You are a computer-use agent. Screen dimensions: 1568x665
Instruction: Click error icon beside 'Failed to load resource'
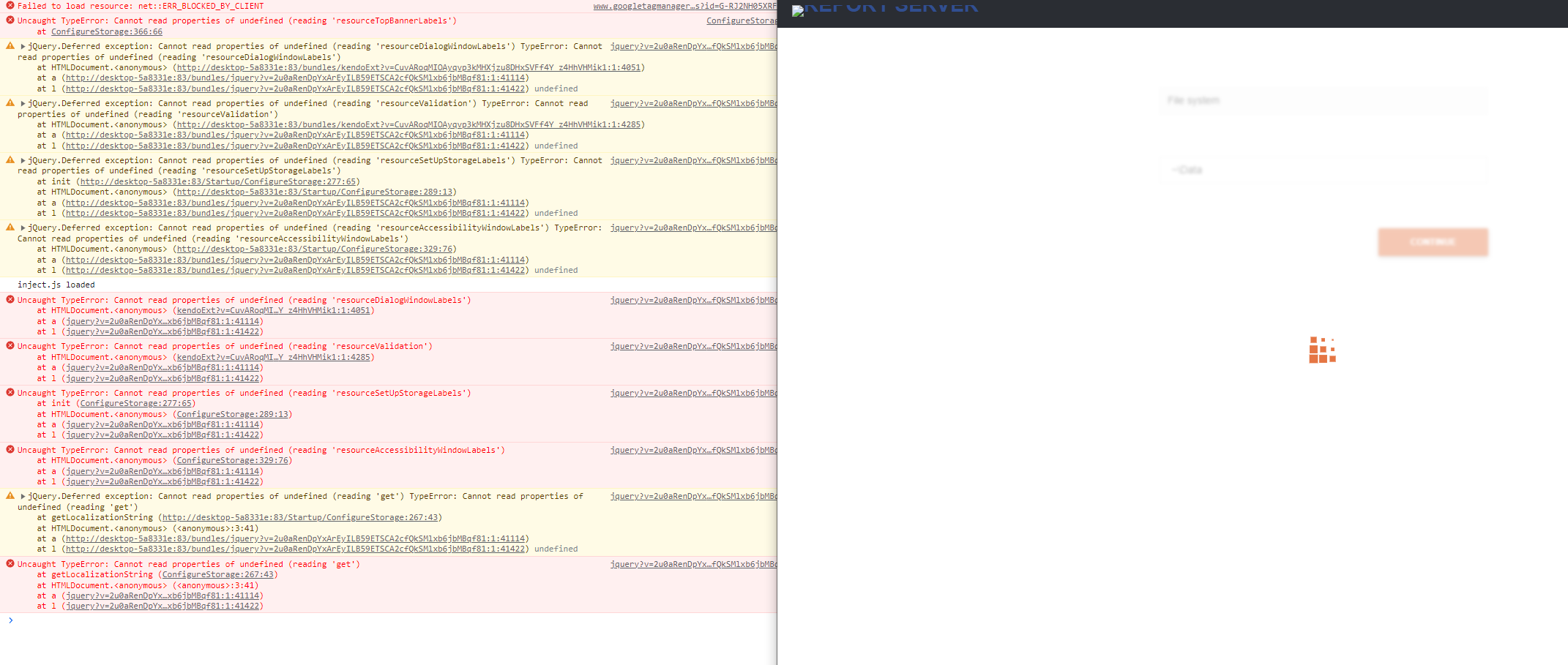coord(10,6)
